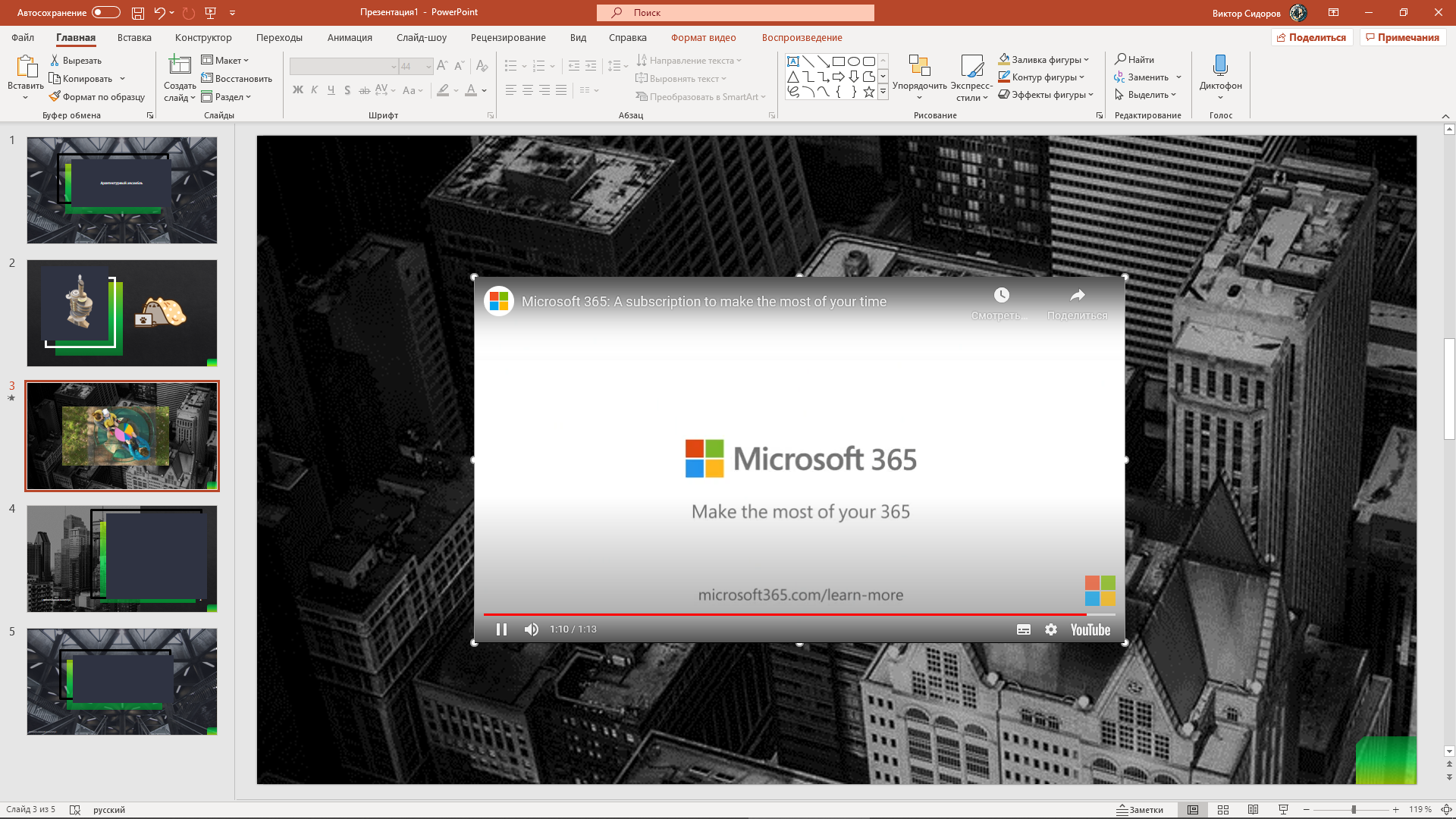1456x819 pixels.
Task: Open the font size combo box
Action: 416,67
